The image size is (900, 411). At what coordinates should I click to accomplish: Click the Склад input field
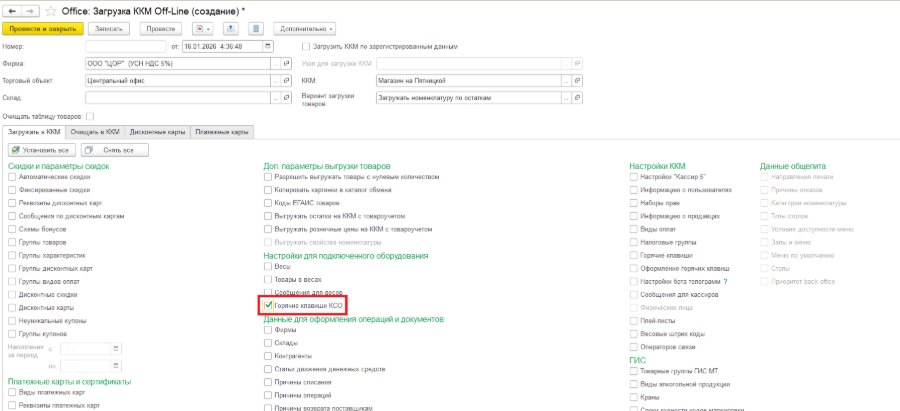click(x=180, y=98)
